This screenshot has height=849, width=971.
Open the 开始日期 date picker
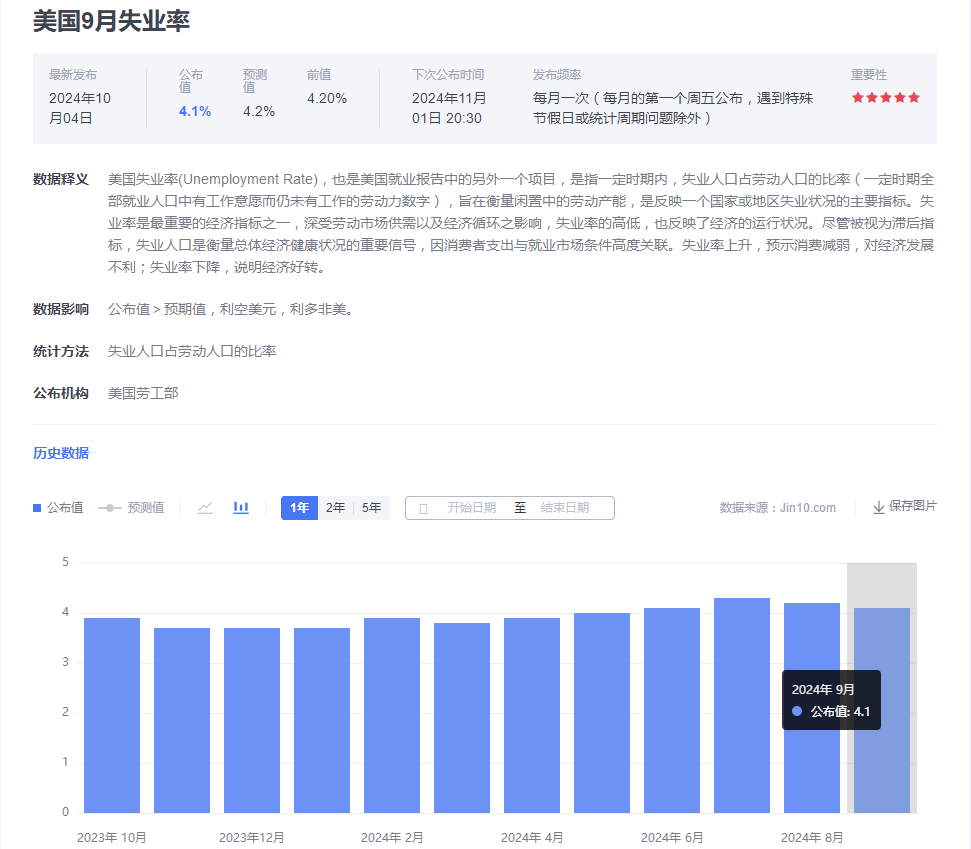(471, 508)
